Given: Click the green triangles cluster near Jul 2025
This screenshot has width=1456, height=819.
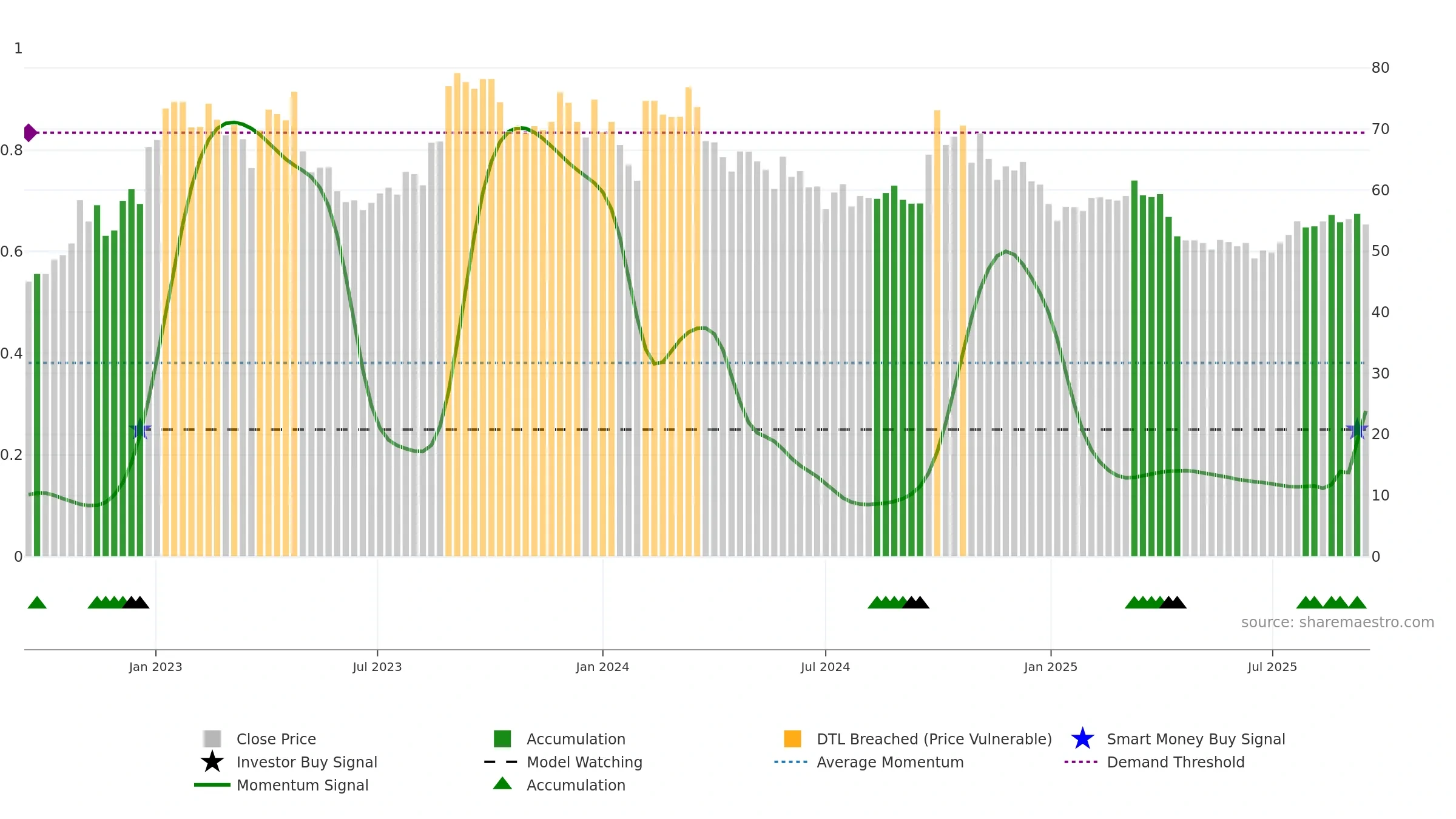Looking at the screenshot, I should click(x=1331, y=602).
